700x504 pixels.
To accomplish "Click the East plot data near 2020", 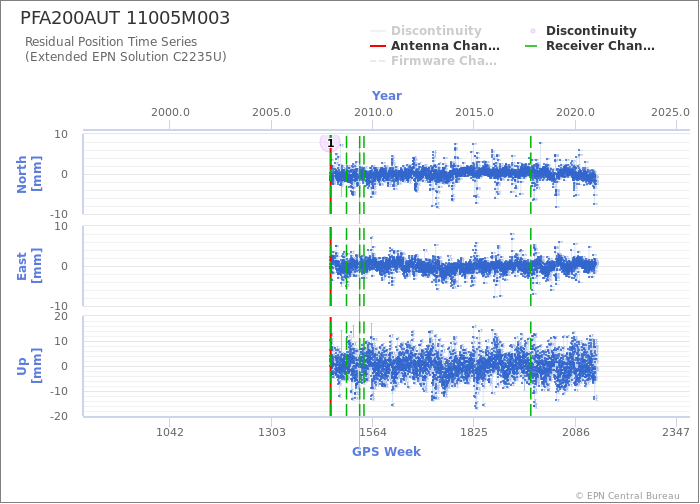I will (x=575, y=266).
